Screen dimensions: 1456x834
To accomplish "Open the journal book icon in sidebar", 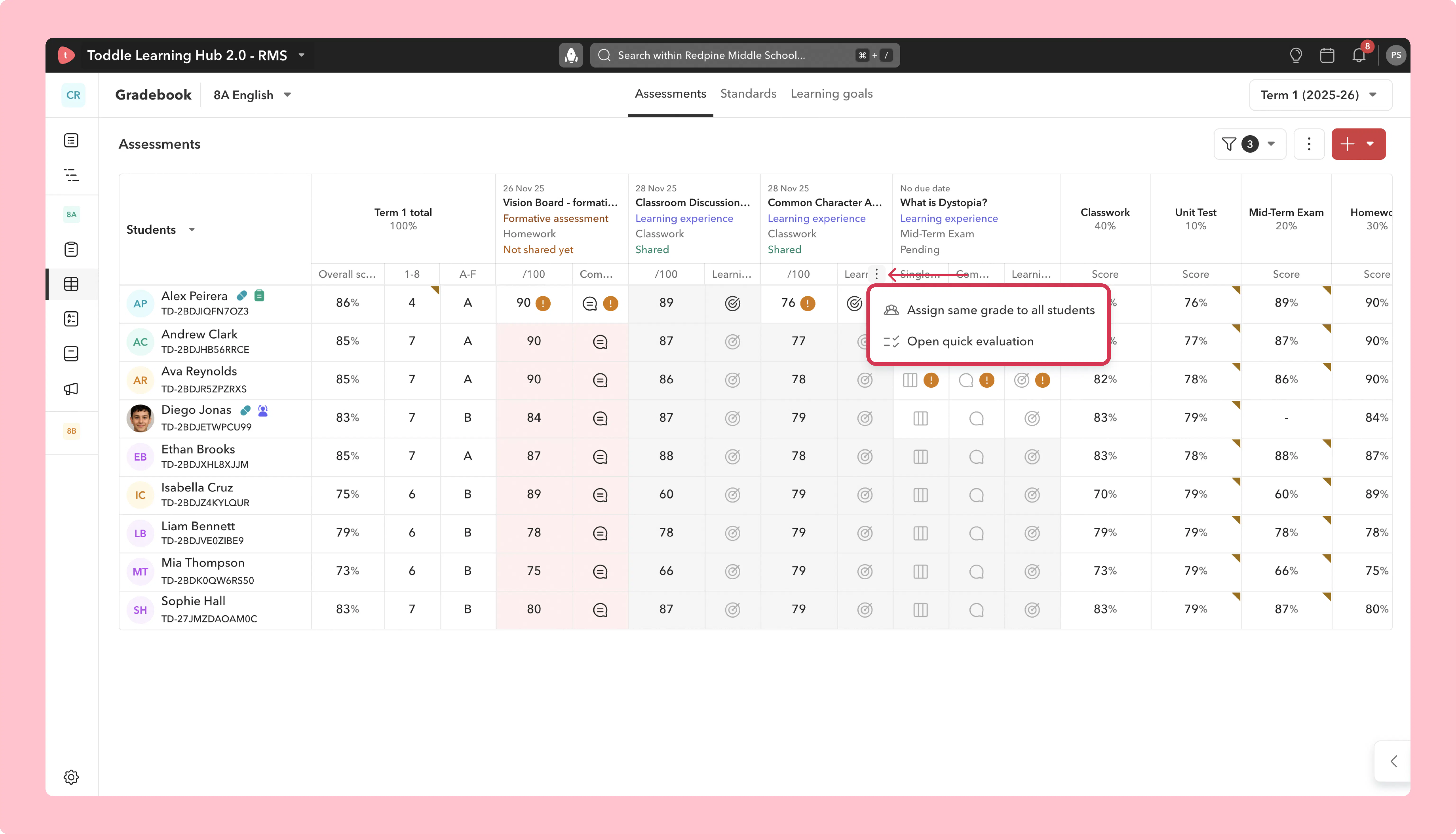I will (x=71, y=354).
